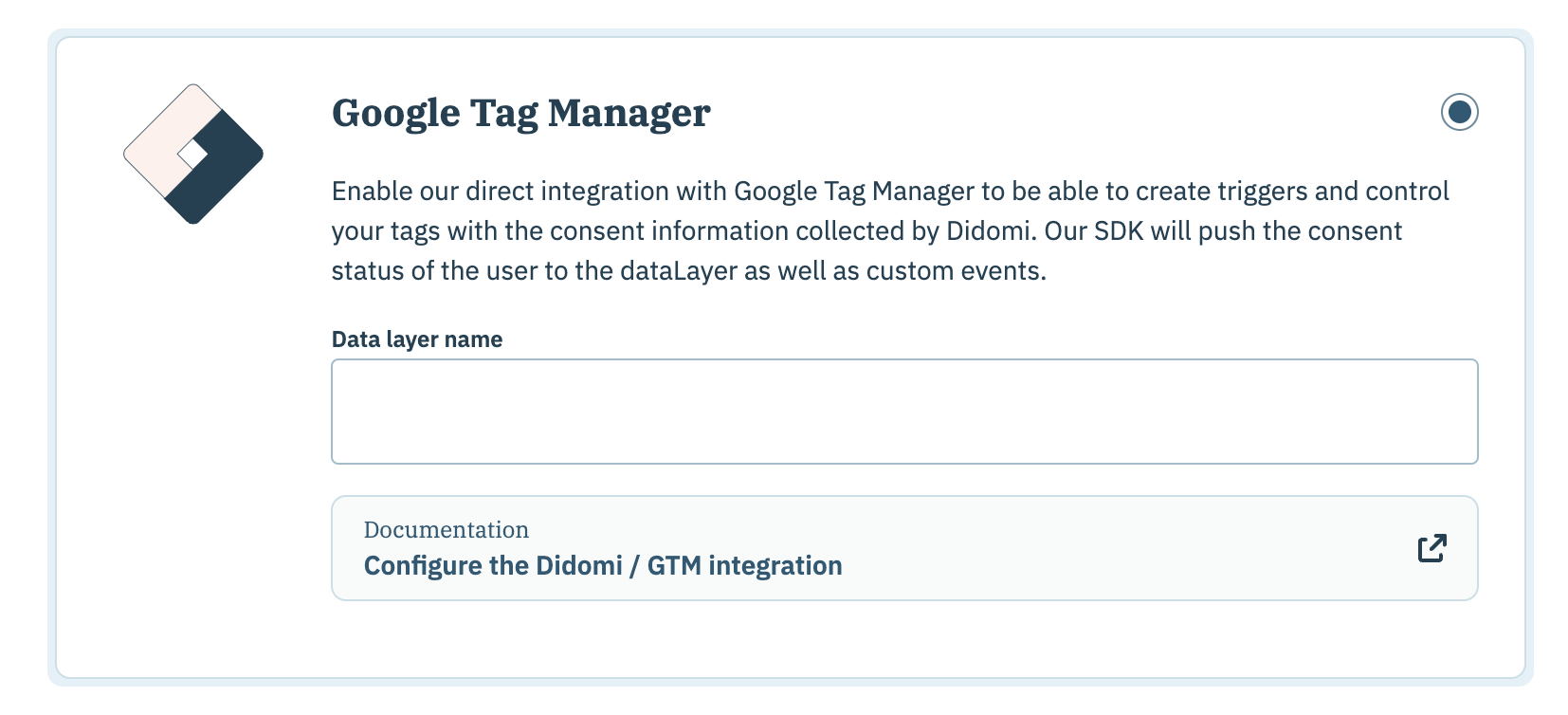Focus the Data layer name input field
The height and width of the screenshot is (715, 1568).
pyautogui.click(x=904, y=412)
